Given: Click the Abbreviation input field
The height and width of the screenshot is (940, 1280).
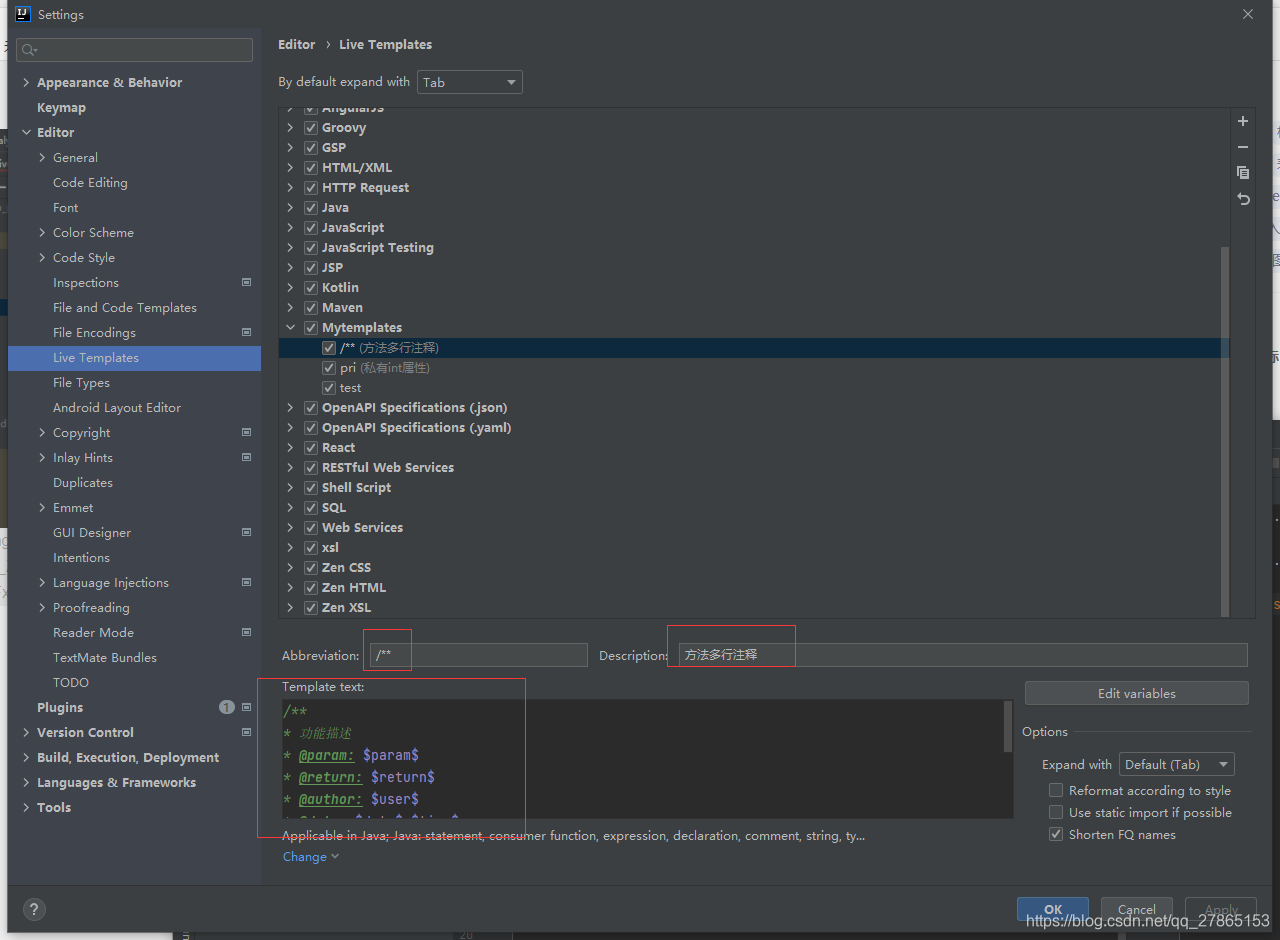Looking at the screenshot, I should point(478,655).
